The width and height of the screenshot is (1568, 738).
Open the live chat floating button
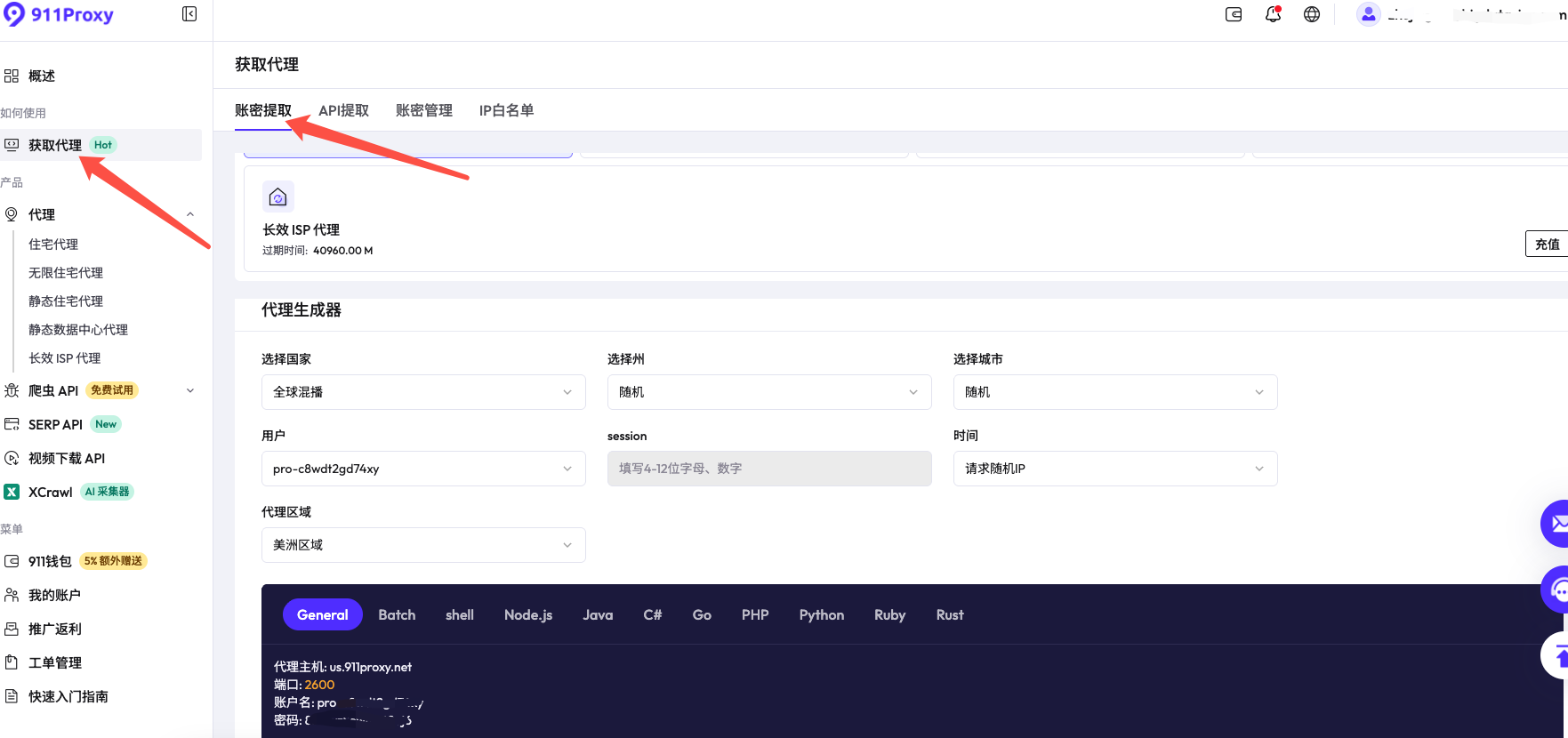(1555, 590)
